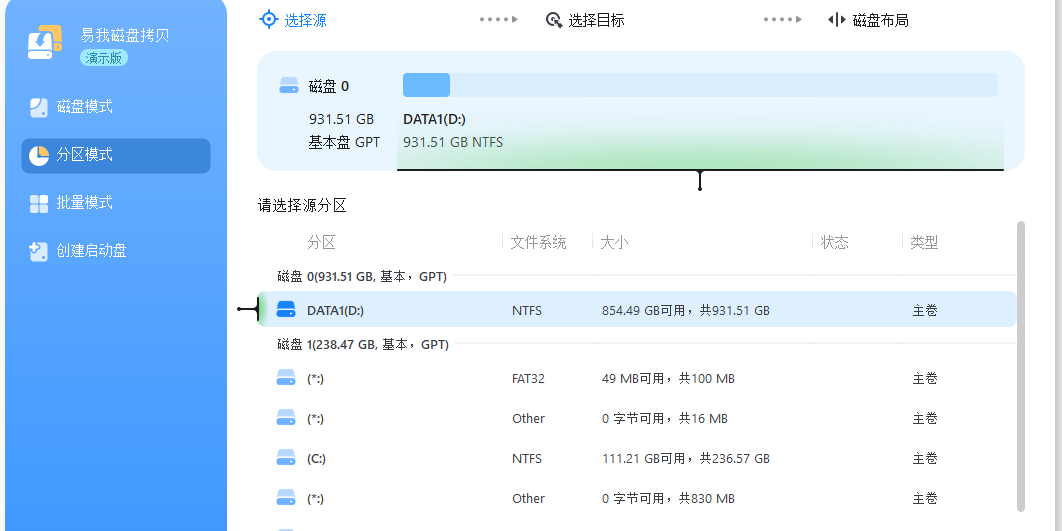The width and height of the screenshot is (1062, 531).
Task: Click the Partition Mode pie icon
Action: coord(39,155)
